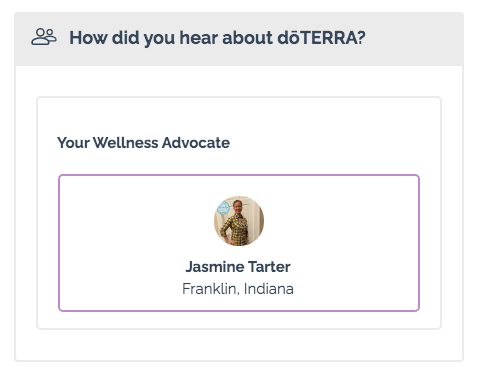The image size is (482, 378).
Task: Select Jasmine Tarter's profile photo
Action: tap(239, 221)
